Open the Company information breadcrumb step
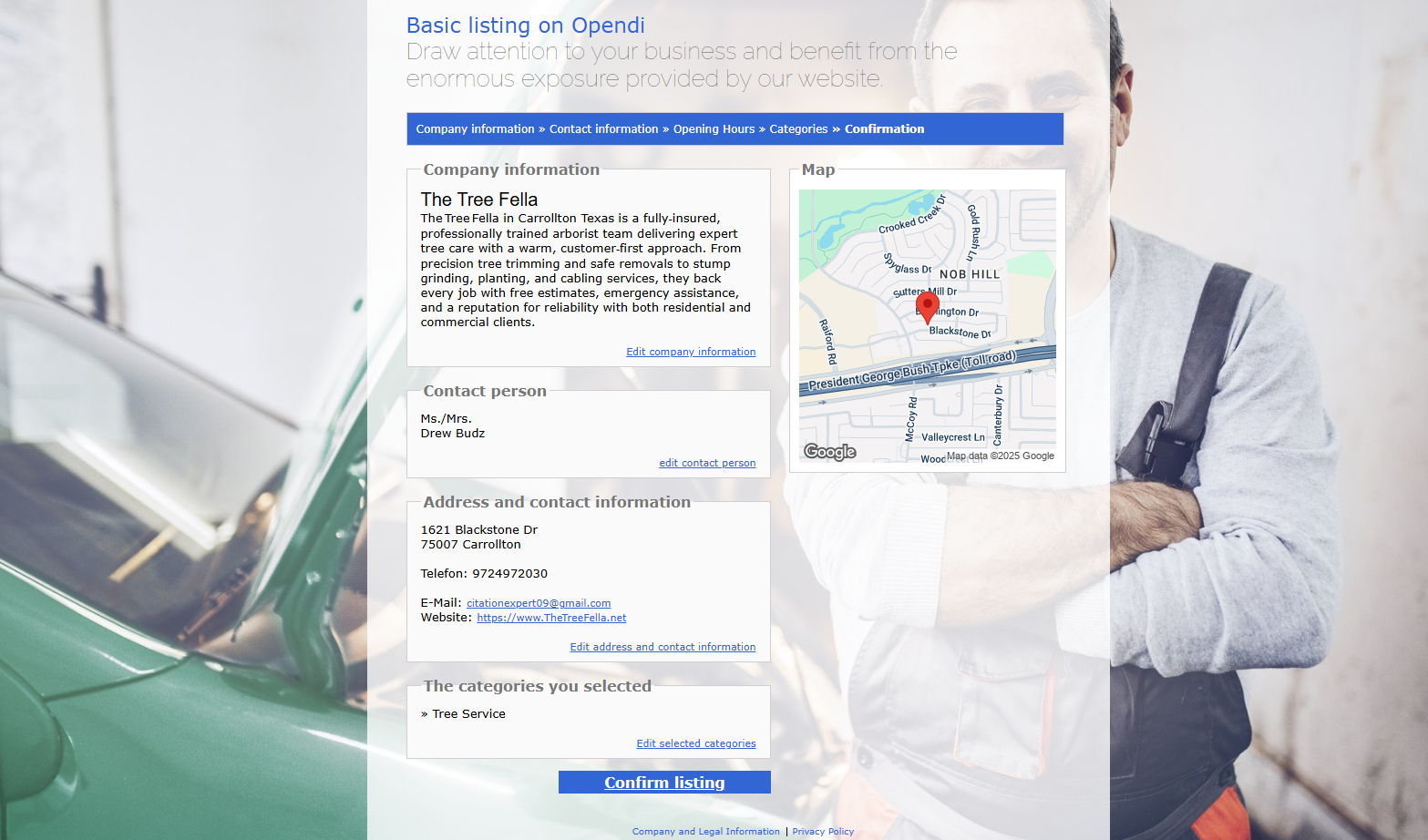1428x840 pixels. click(x=475, y=129)
